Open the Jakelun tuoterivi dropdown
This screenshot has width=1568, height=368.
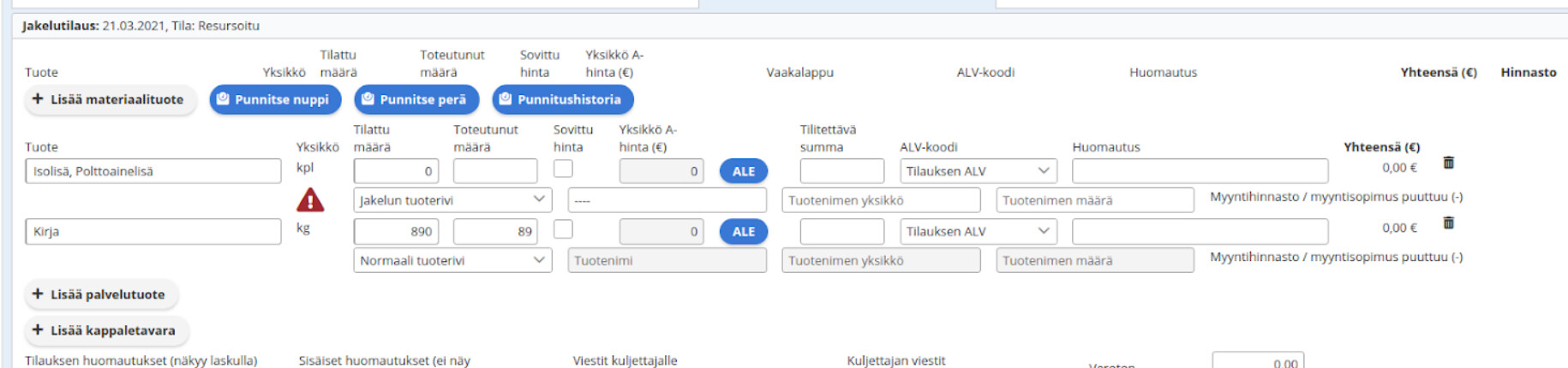coord(452,200)
